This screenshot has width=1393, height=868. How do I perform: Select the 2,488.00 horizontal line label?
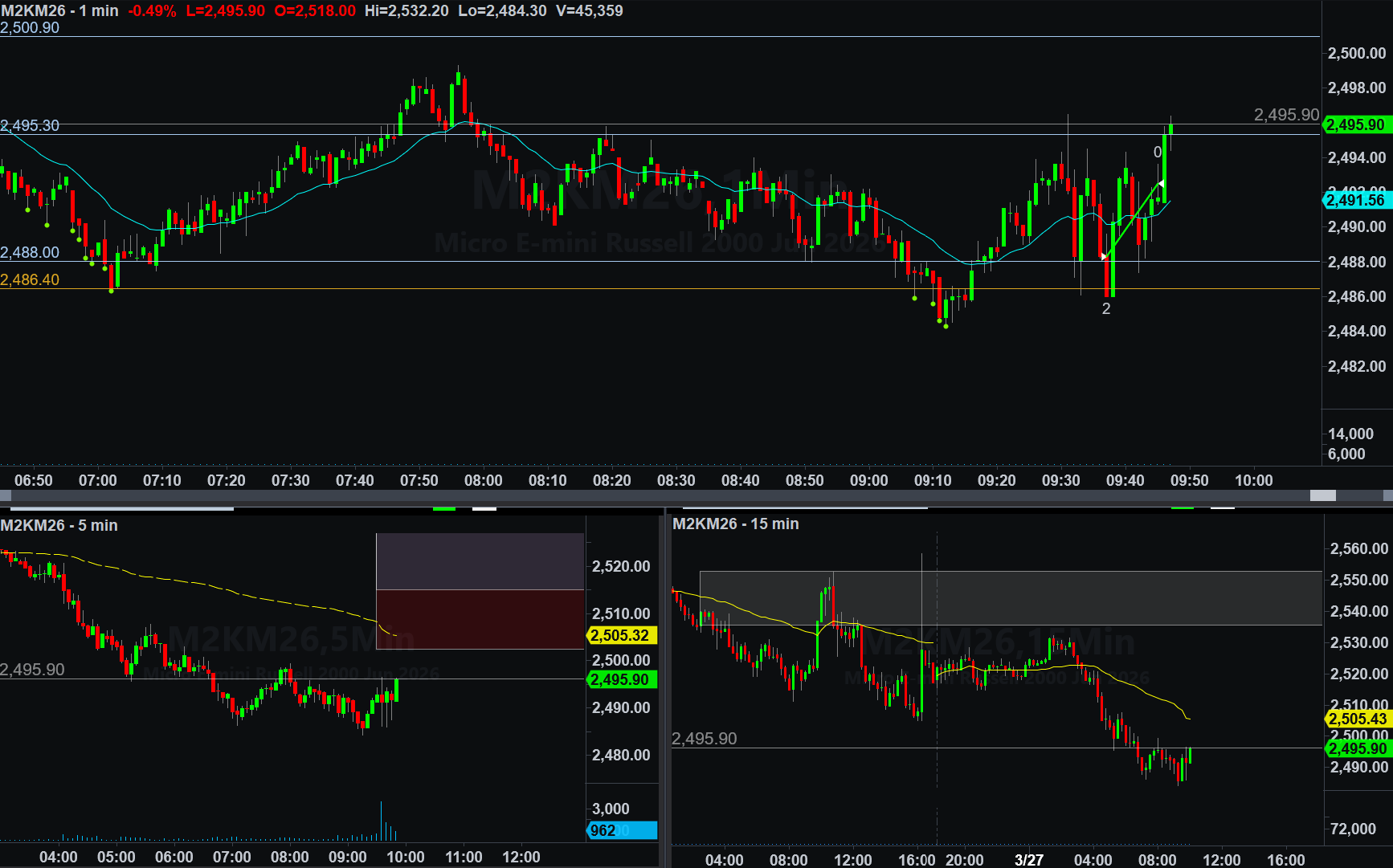pos(30,252)
